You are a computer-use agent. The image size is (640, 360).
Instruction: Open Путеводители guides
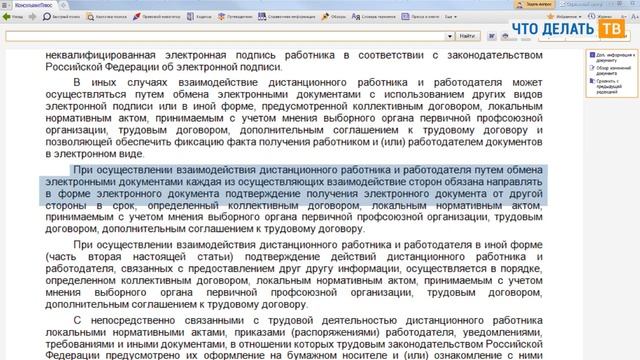click(x=235, y=17)
